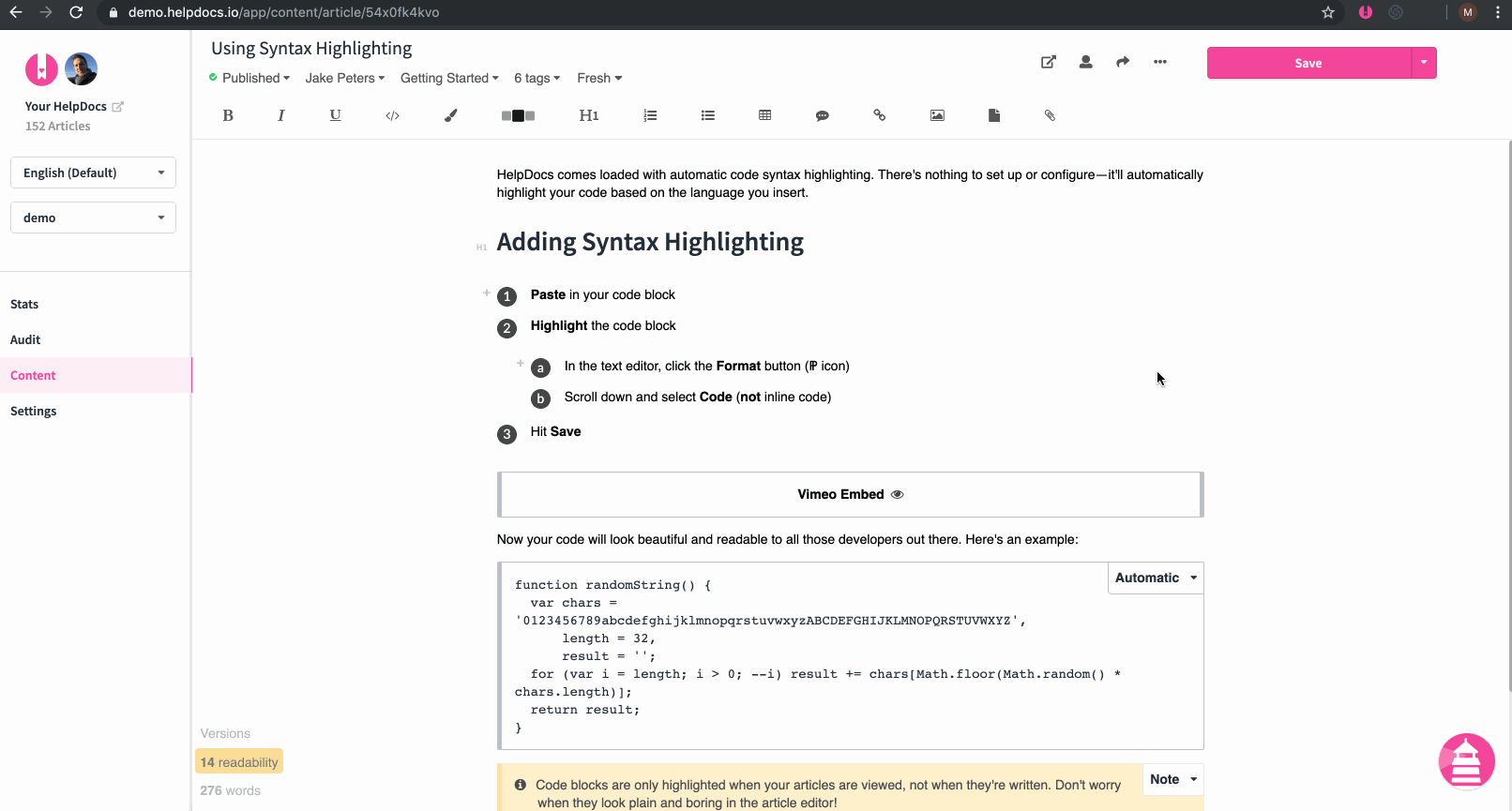Click the share arrow icon
Viewport: 1512px width, 811px height.
click(1123, 62)
